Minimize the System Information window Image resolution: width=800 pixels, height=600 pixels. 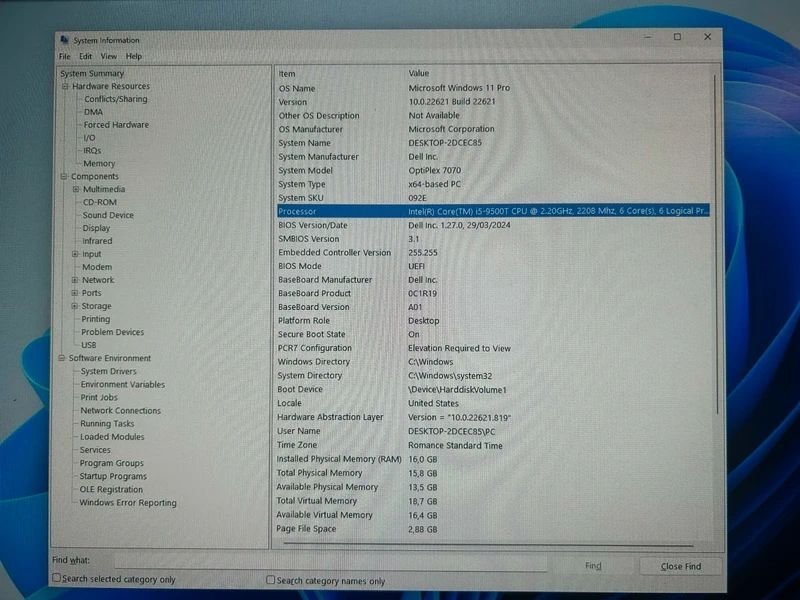click(646, 37)
